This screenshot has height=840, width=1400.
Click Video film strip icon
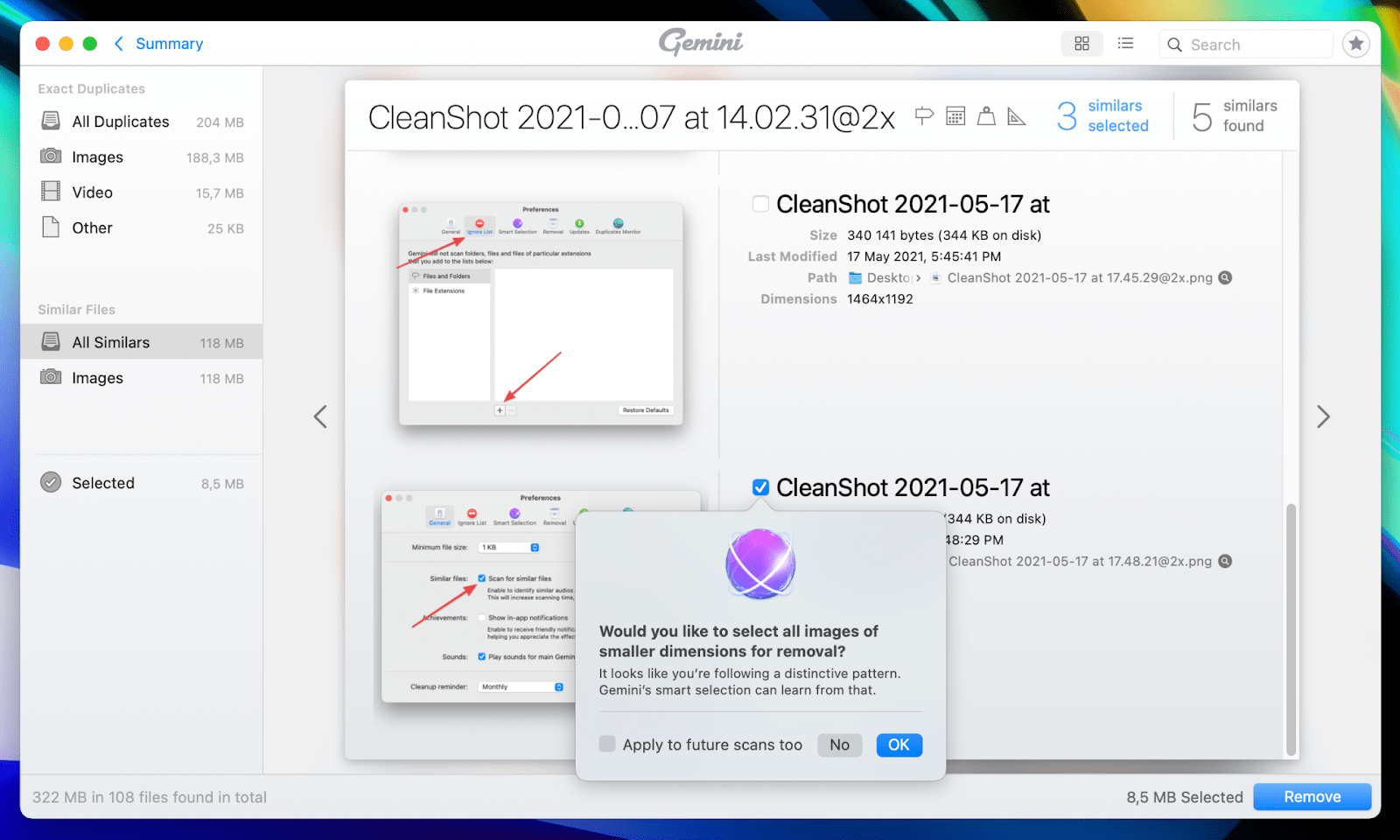click(x=52, y=192)
